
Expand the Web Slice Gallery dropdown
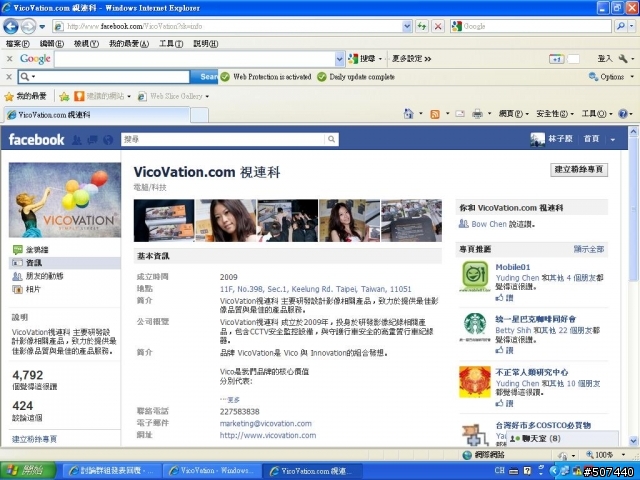pos(207,96)
